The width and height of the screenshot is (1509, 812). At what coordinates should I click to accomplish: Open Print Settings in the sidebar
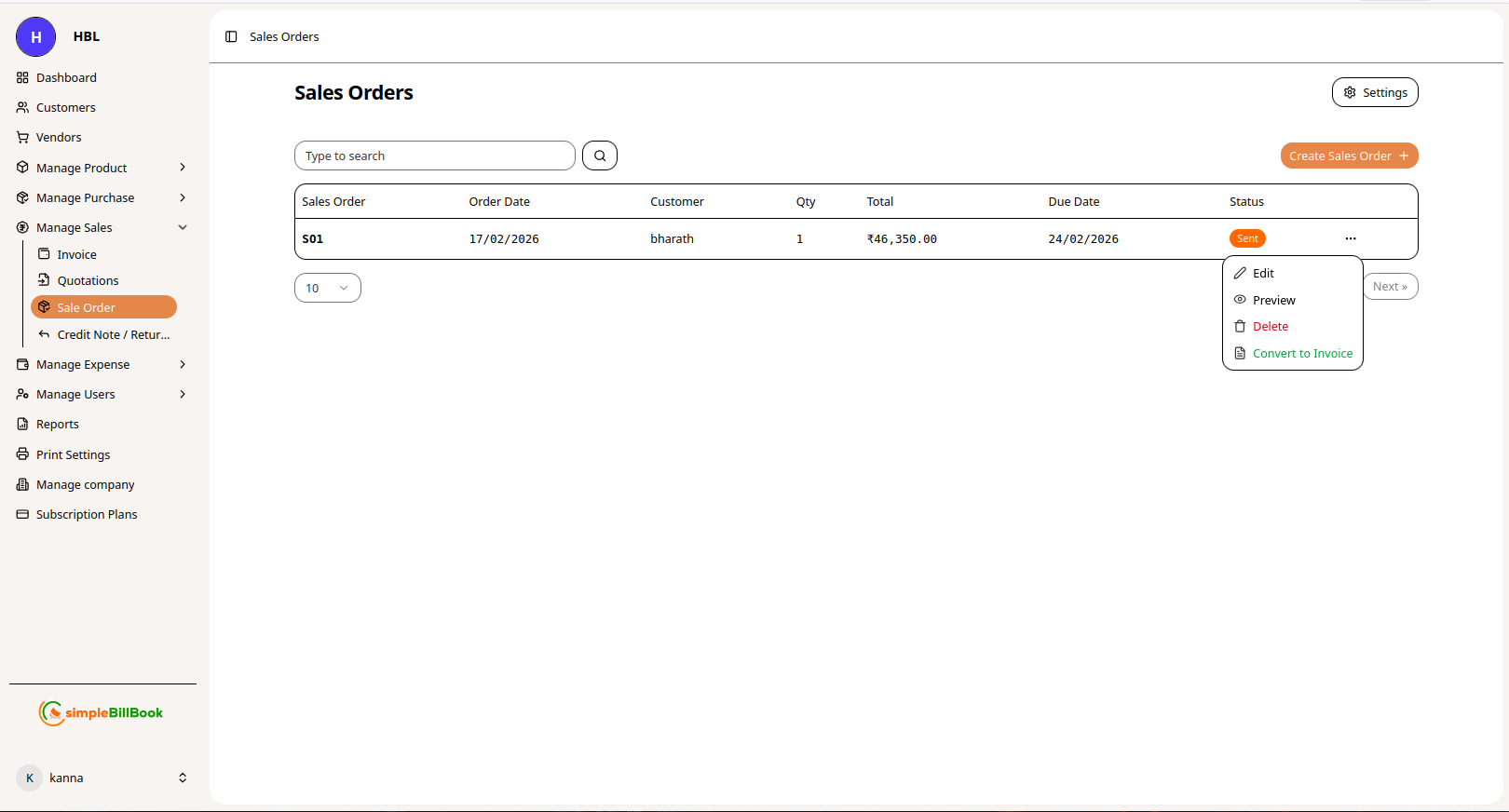coord(73,454)
